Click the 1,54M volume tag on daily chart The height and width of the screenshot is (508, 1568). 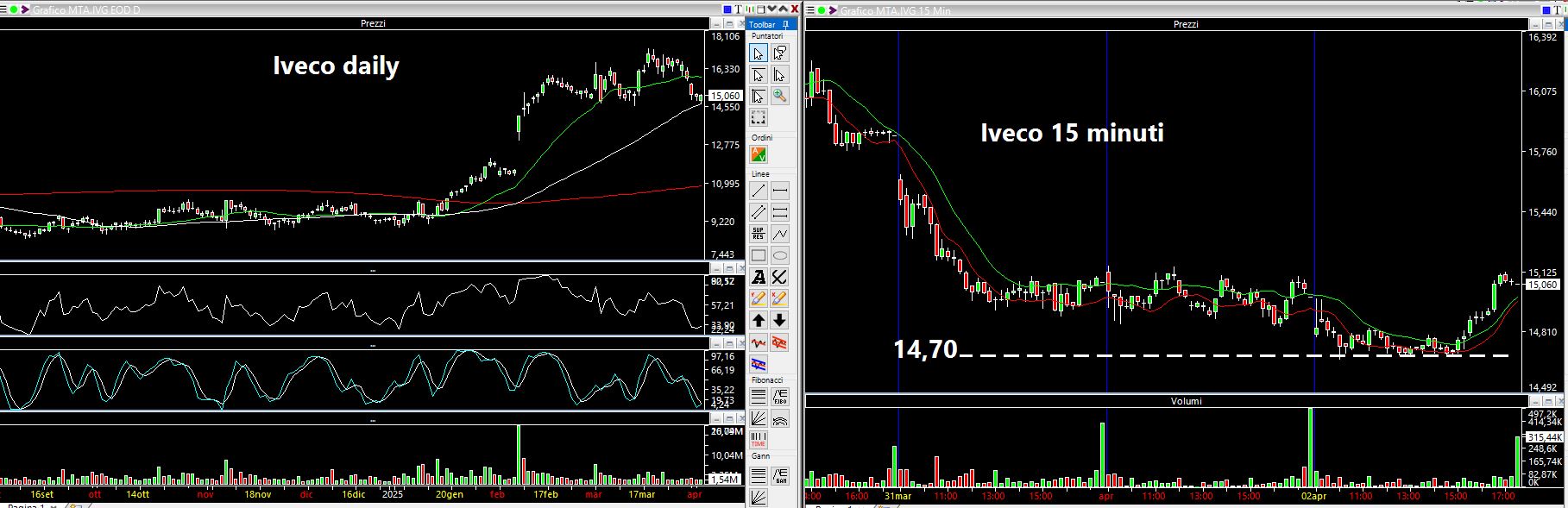point(724,479)
